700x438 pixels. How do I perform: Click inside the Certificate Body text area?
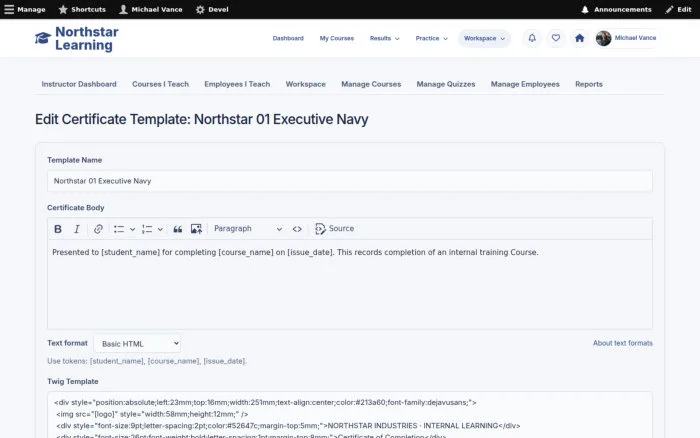point(350,284)
